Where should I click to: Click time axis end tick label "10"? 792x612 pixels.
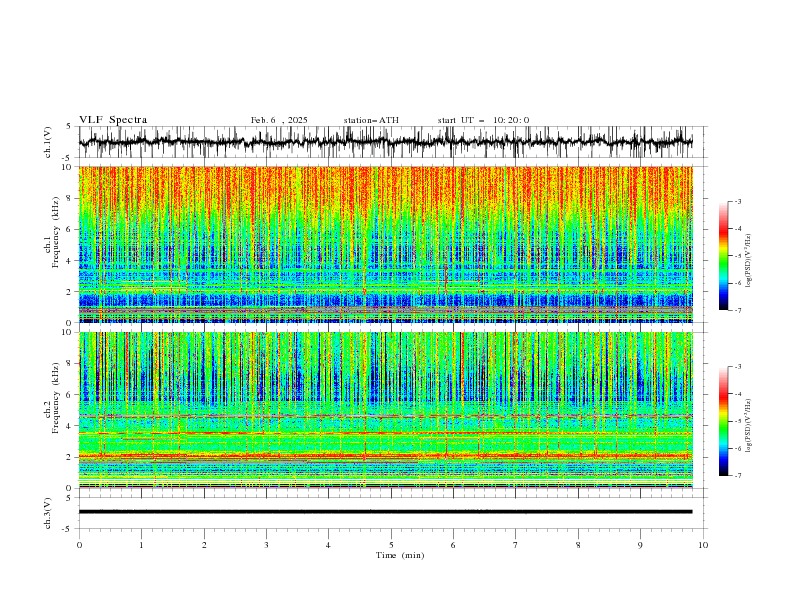coord(703,545)
